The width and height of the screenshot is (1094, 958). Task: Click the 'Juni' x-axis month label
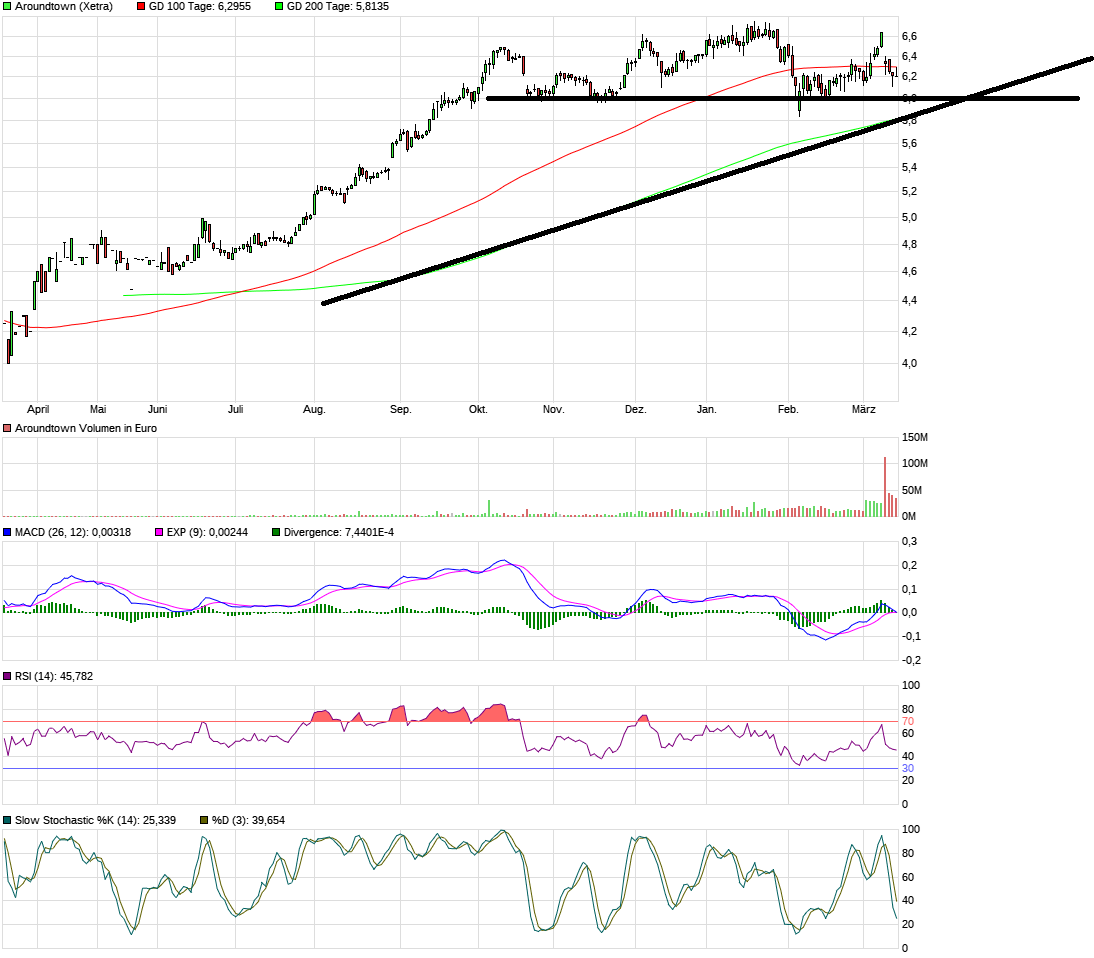[158, 410]
